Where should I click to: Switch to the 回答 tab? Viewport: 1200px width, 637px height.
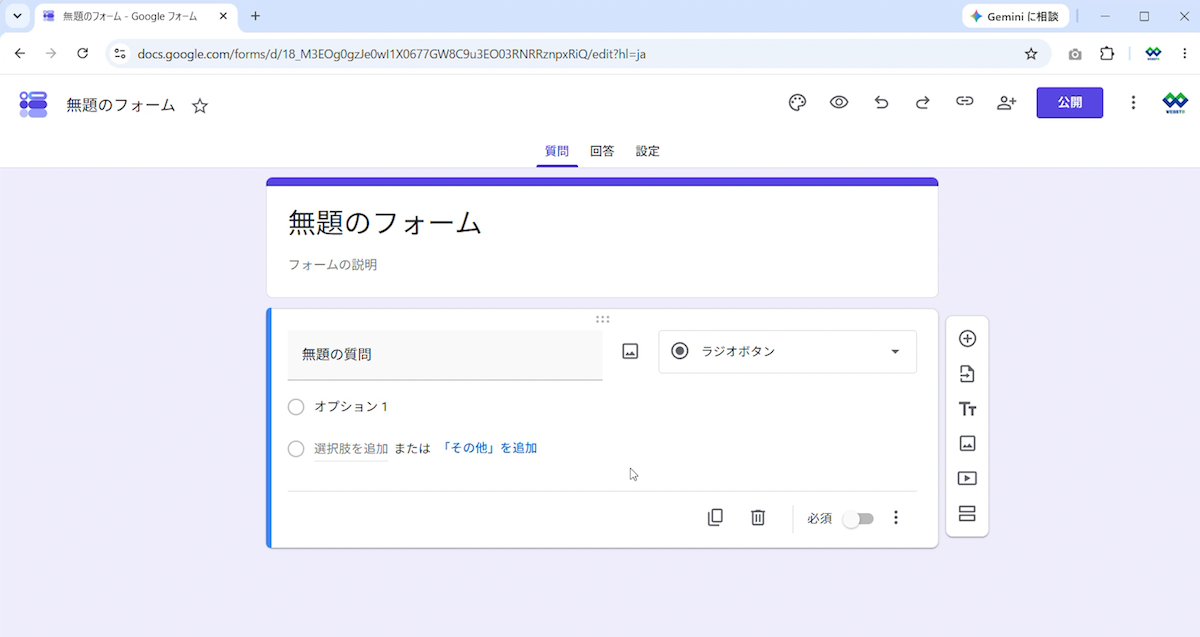coord(602,151)
